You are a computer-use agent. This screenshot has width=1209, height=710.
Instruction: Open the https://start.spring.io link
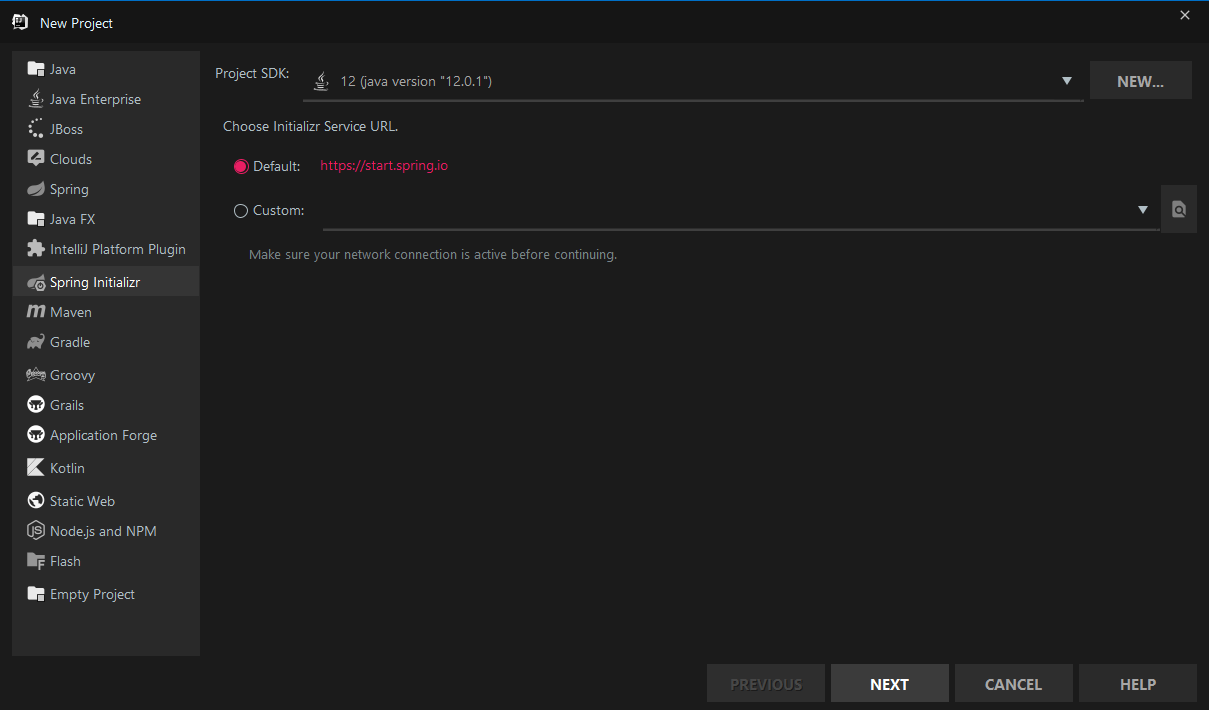tap(384, 166)
